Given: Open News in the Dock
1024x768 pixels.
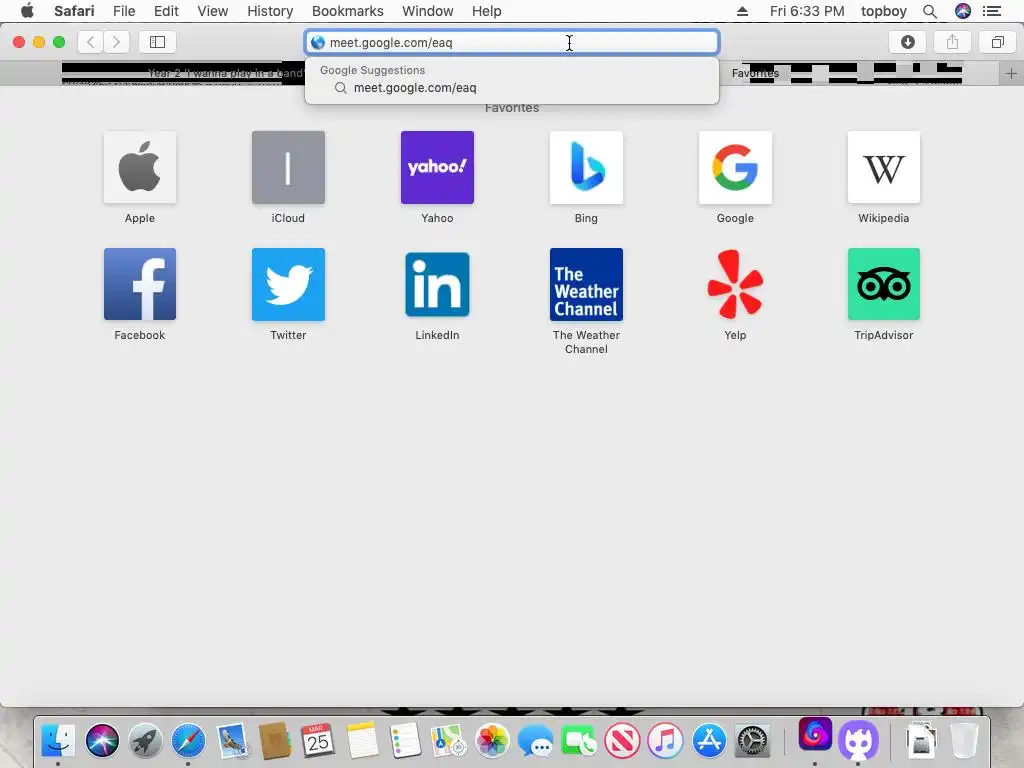Looking at the screenshot, I should (x=622, y=741).
